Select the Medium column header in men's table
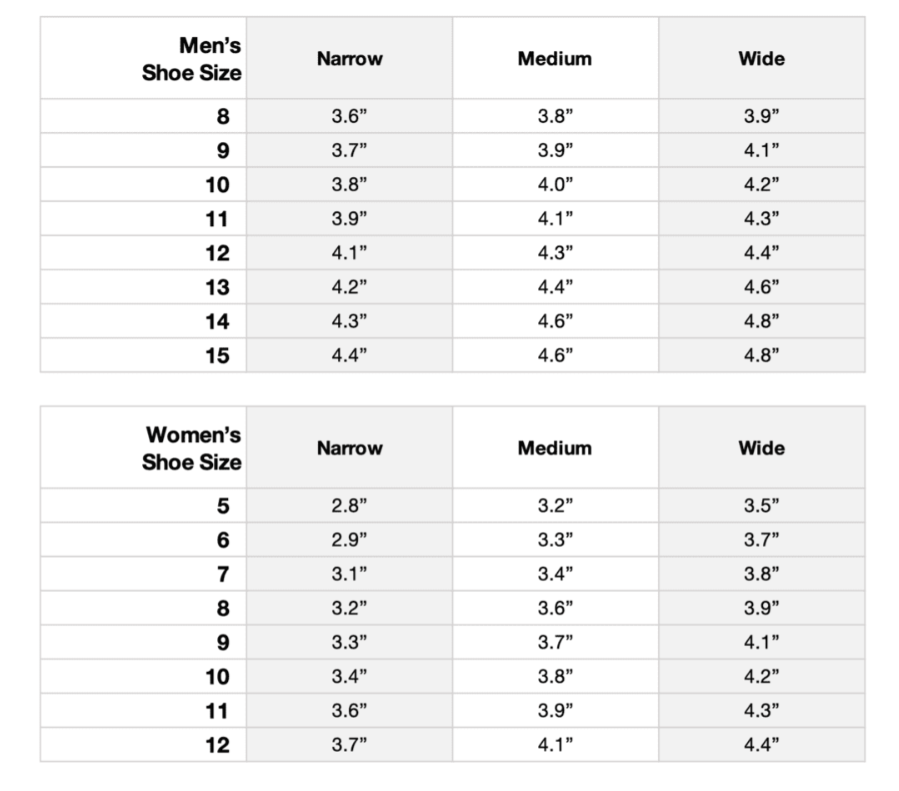 (554, 59)
